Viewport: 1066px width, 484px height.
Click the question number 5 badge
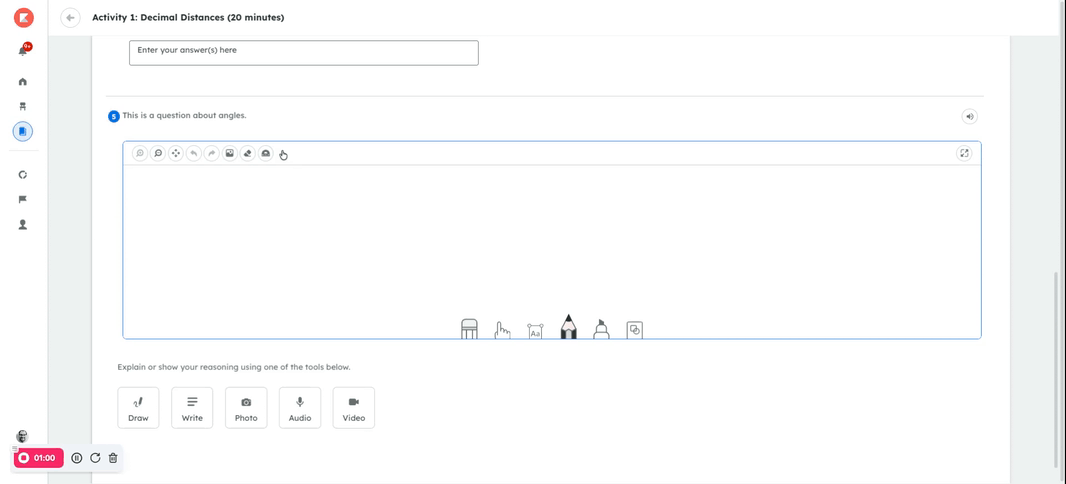coord(114,116)
